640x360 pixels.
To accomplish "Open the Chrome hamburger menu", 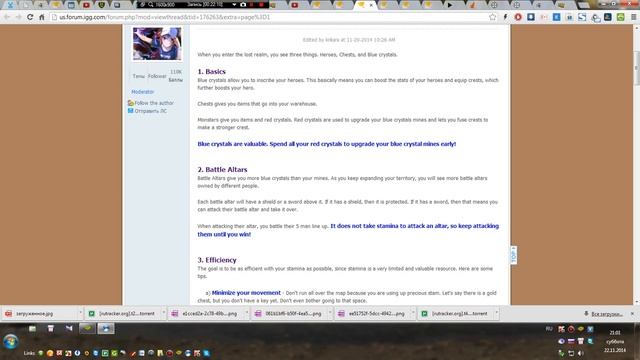I will pos(633,17).
